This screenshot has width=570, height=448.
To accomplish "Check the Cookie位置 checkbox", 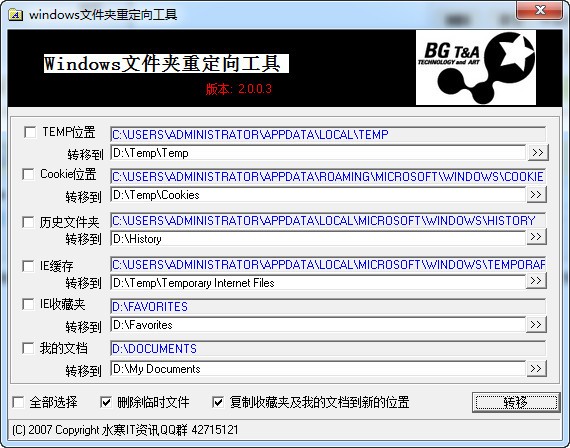I will click(28, 174).
